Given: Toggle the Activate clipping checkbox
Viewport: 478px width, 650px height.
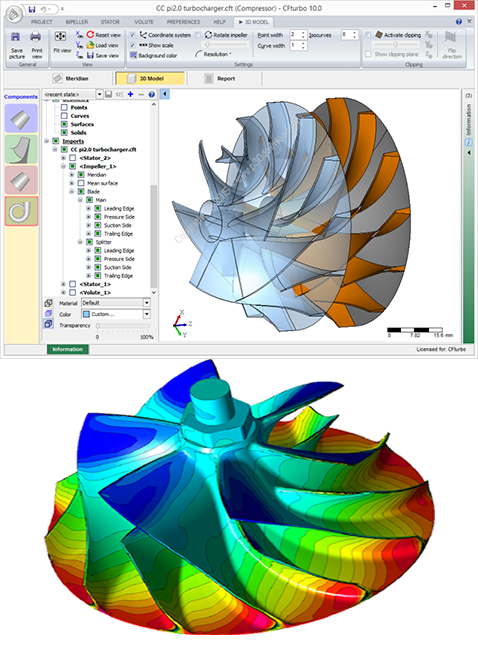Looking at the screenshot, I should pyautogui.click(x=368, y=35).
